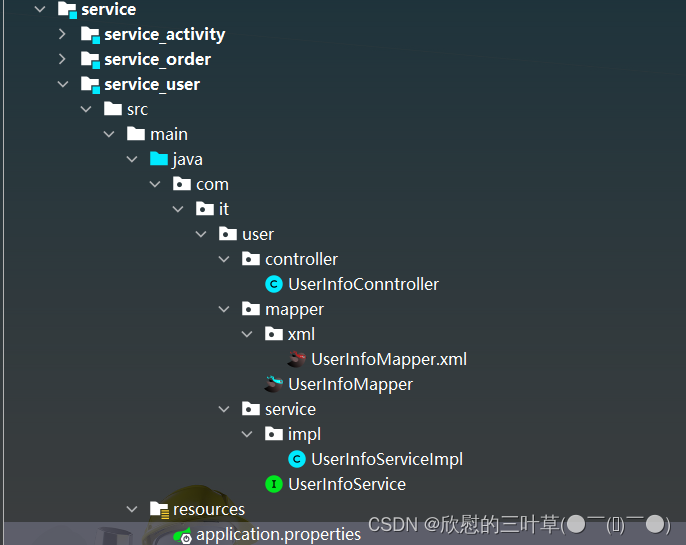Click the user package icon
686x545 pixels.
pos(228,234)
